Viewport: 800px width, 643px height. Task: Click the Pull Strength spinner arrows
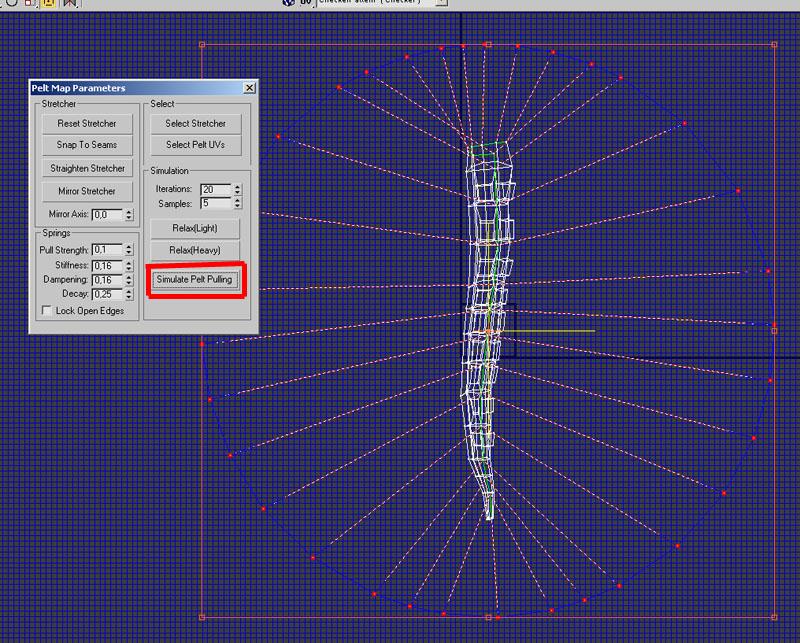click(129, 250)
